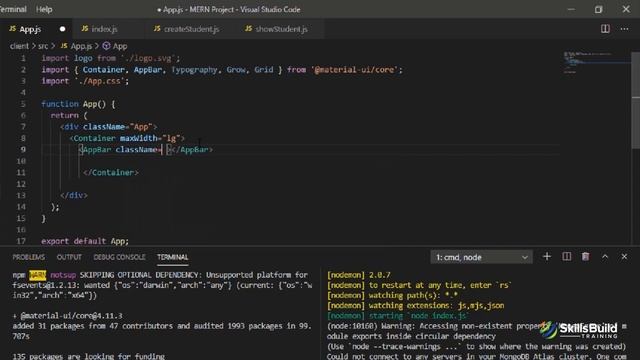The width and height of the screenshot is (640, 360).
Task: Click 'export default App;' on line 17
Action: [x=85, y=241]
